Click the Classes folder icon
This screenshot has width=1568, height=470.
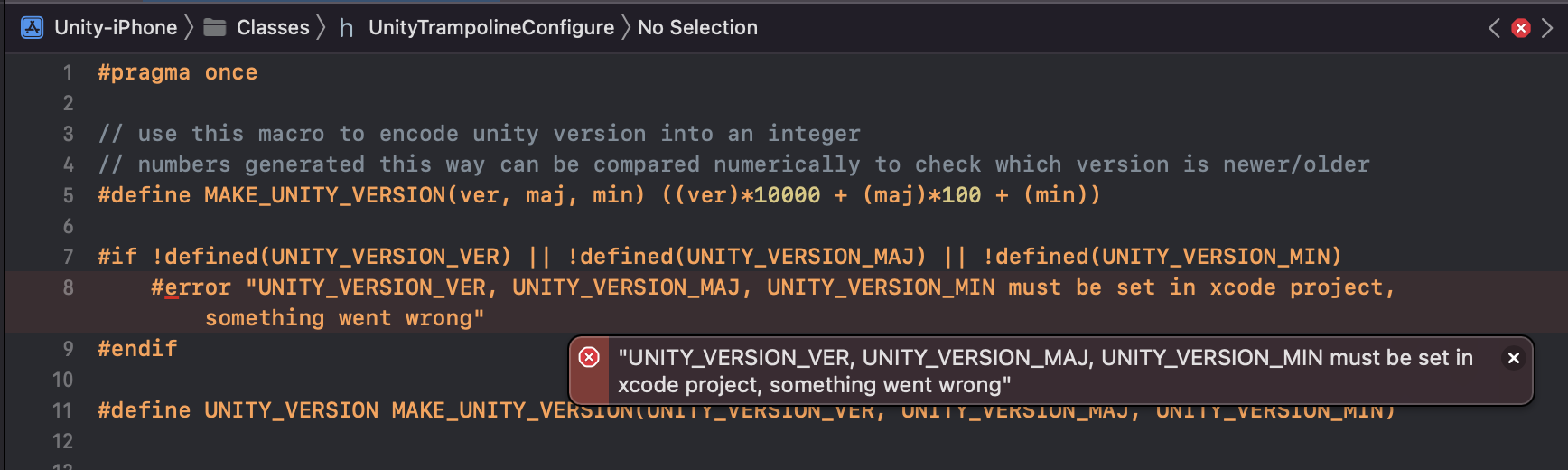(x=215, y=28)
